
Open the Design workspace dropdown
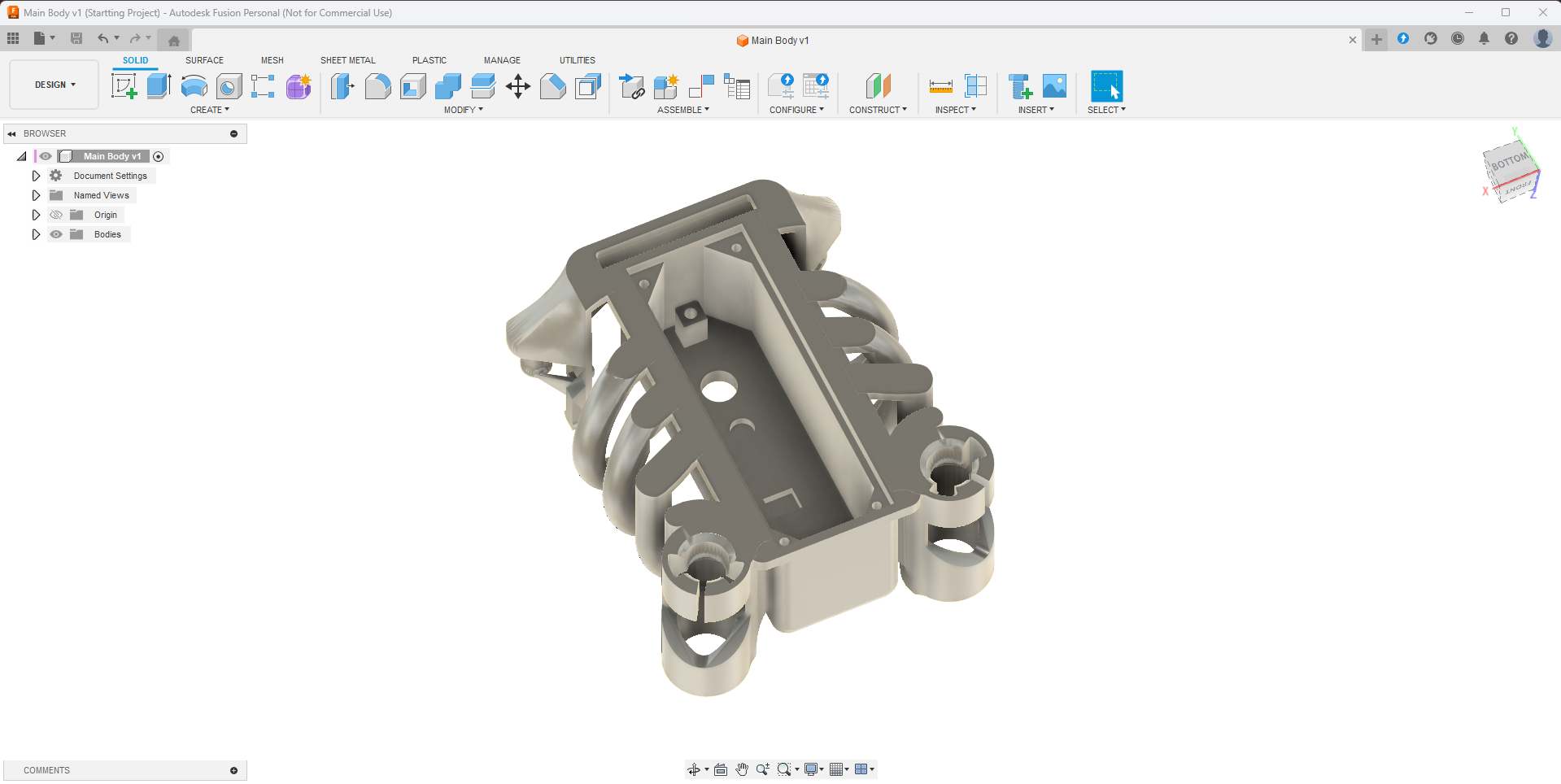(55, 85)
